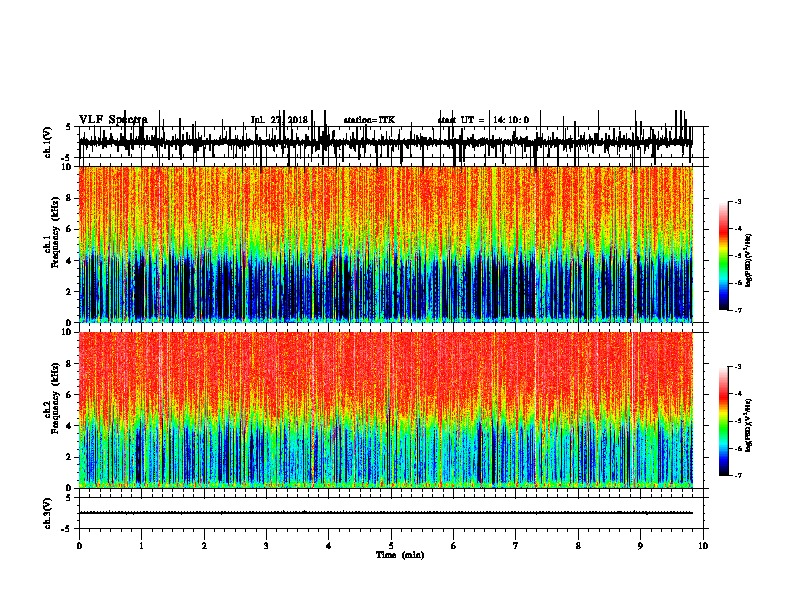Click time axis tick label "5"
The image size is (792, 612).
[x=391, y=546]
